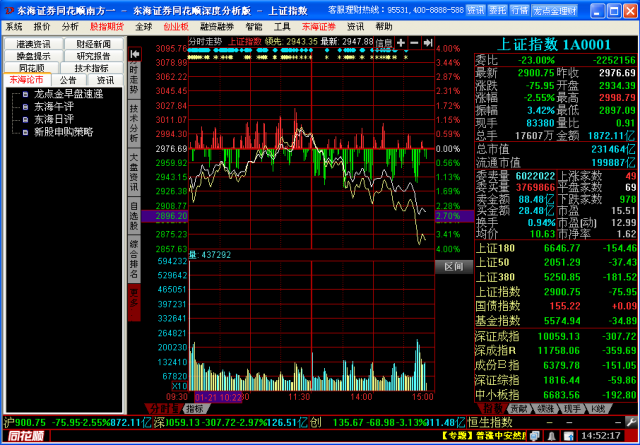This screenshot has height=445, width=640.
Task: Click the 信息 button above chart
Action: click(384, 43)
